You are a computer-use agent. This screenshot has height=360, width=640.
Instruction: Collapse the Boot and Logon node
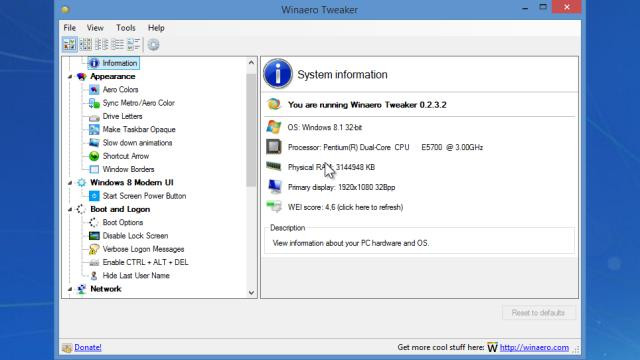(x=70, y=209)
